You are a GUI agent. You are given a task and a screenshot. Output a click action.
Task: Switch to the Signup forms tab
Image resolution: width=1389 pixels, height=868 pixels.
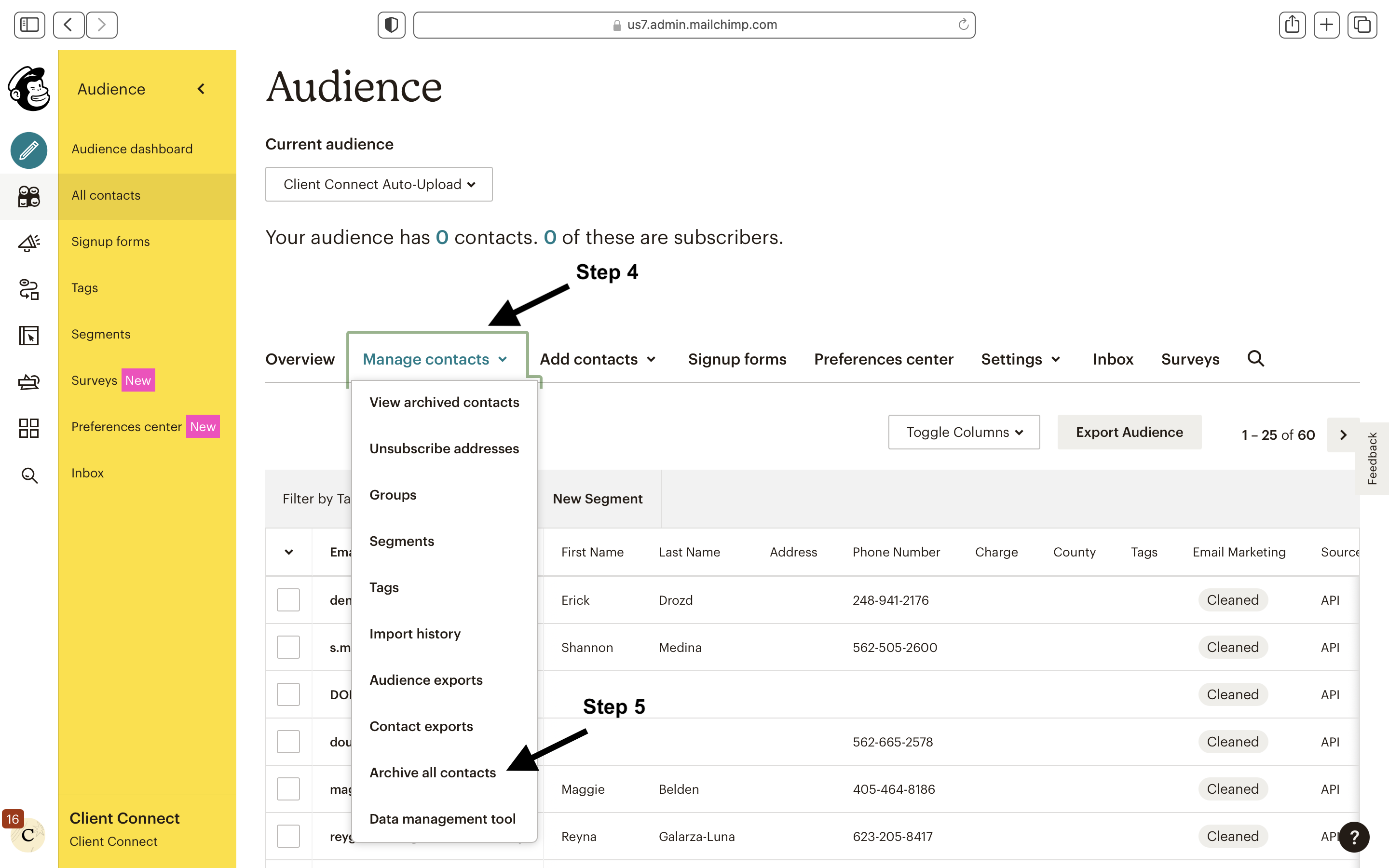tap(737, 359)
